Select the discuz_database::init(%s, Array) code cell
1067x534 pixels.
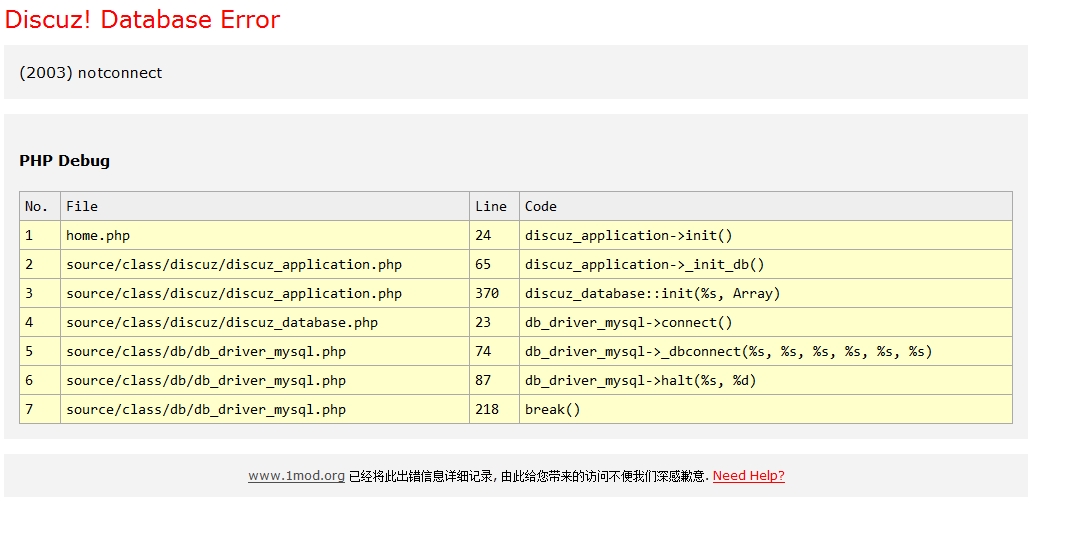[x=652, y=293]
